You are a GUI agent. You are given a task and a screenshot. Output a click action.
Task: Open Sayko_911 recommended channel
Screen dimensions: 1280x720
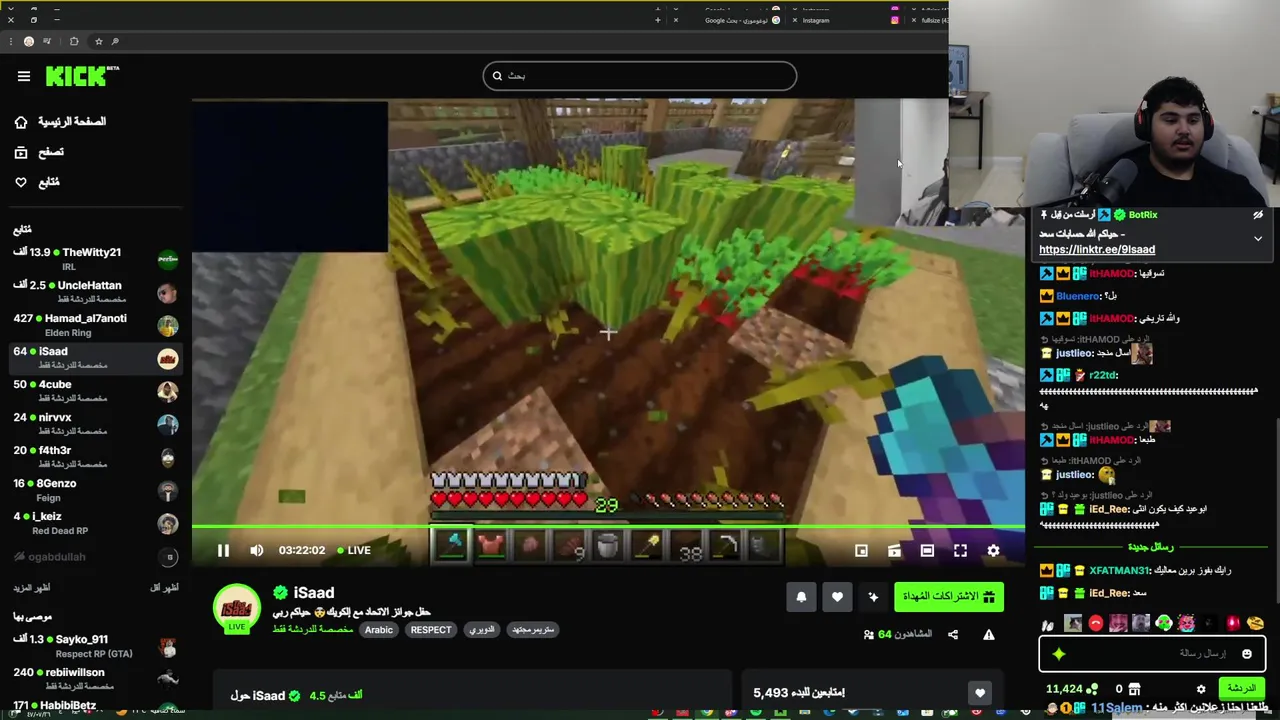point(96,646)
